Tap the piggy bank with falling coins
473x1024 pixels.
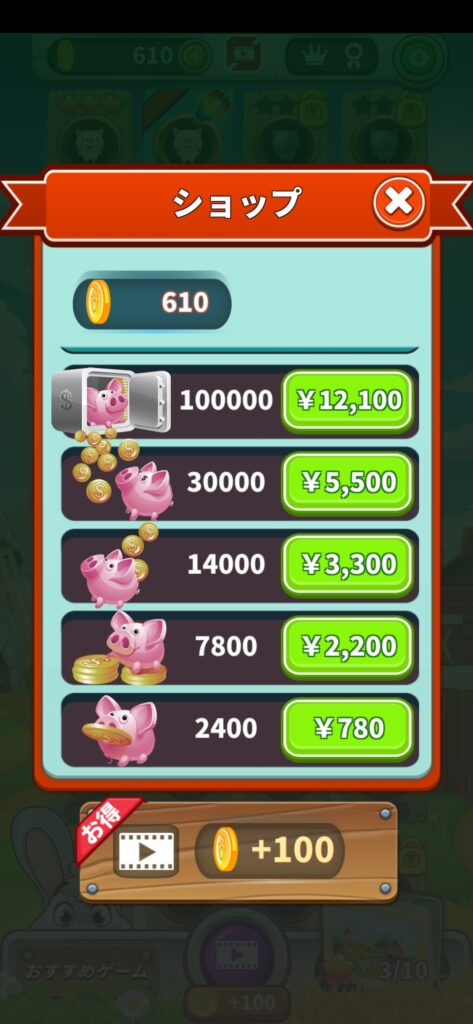tap(124, 477)
